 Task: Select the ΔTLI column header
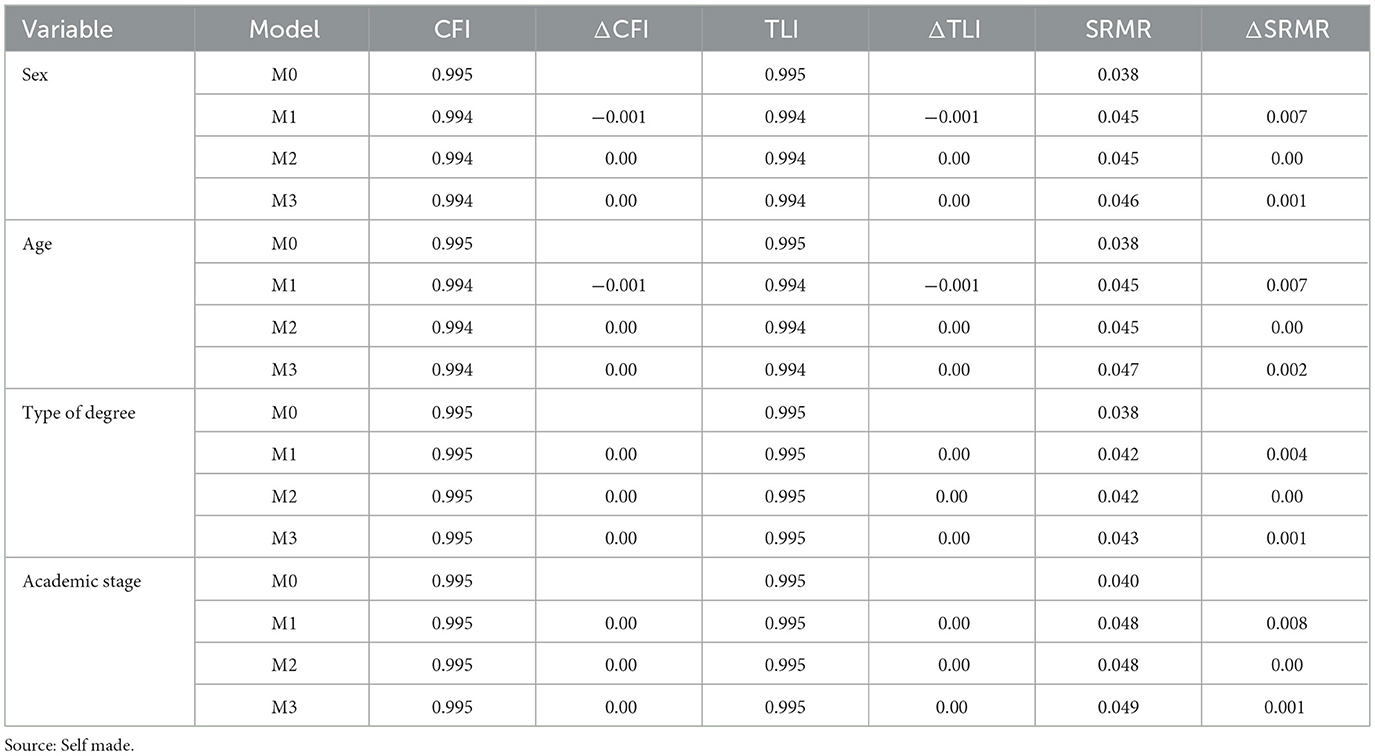[x=953, y=30]
